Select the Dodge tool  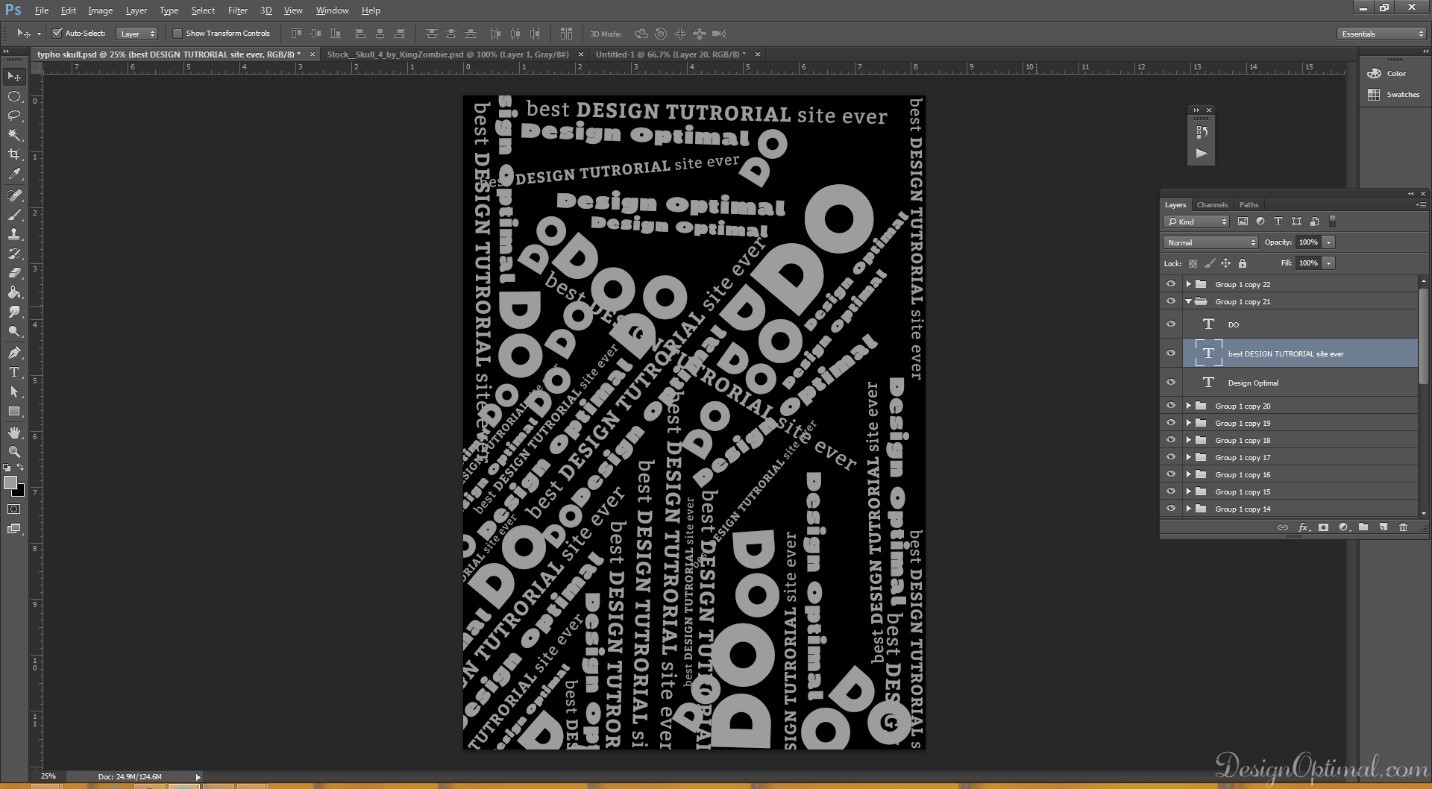point(14,332)
